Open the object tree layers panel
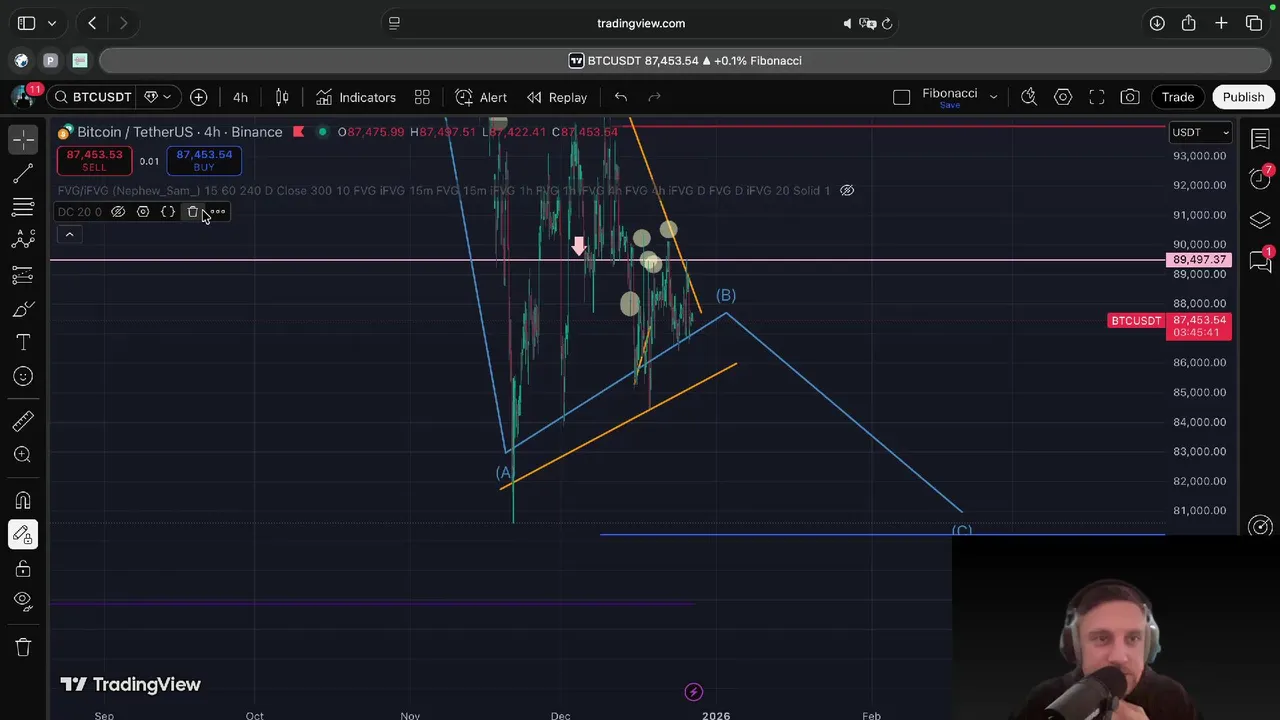 pos(1260,220)
